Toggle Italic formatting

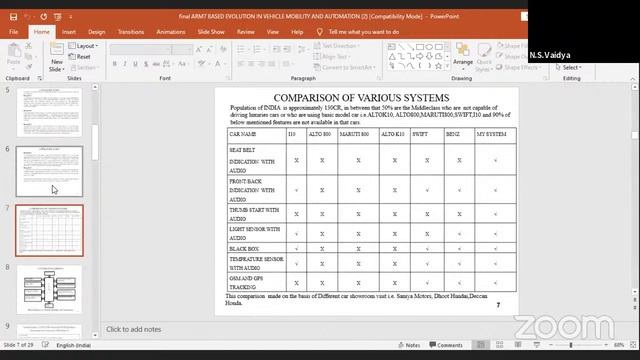[x=125, y=64]
